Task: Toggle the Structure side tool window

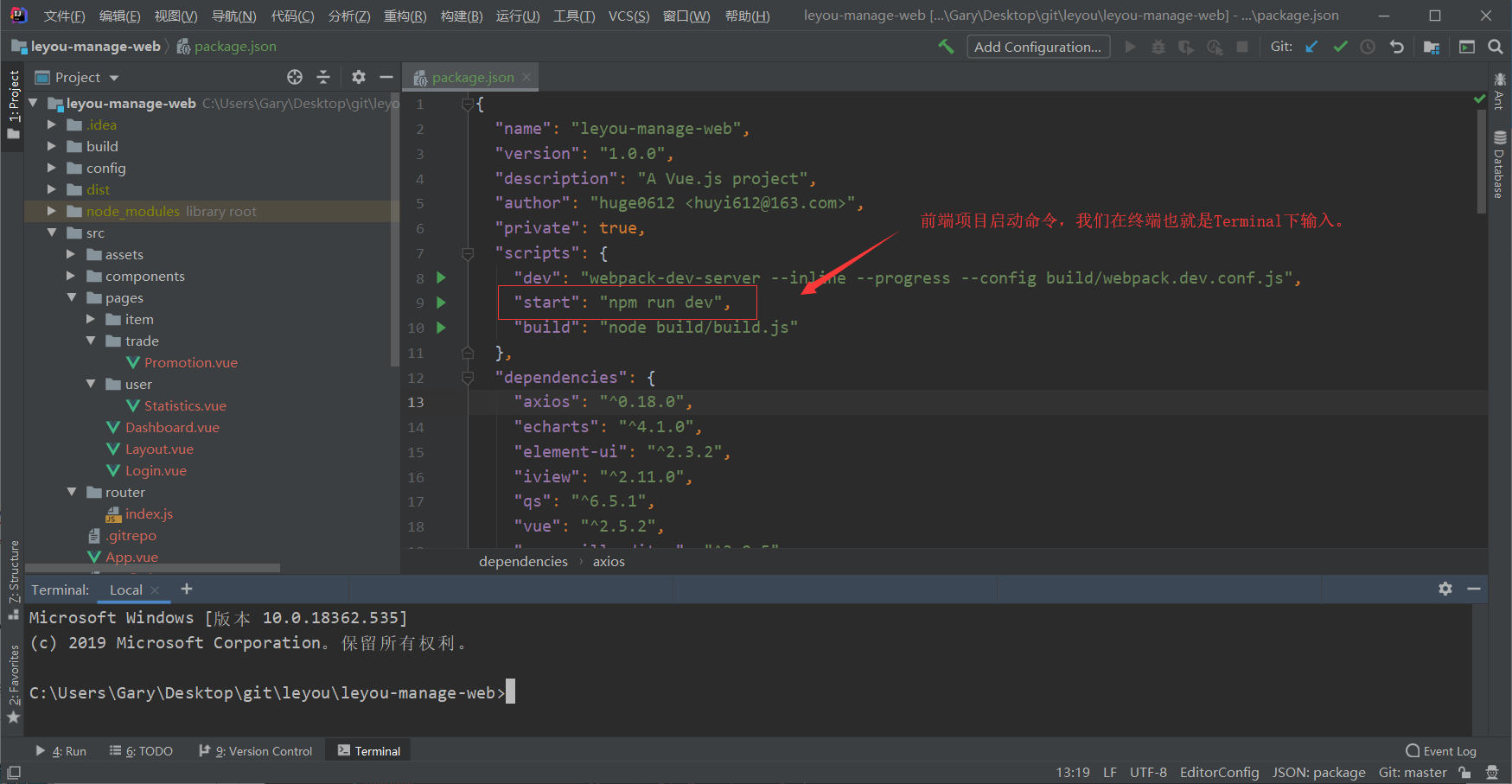Action: [x=13, y=580]
